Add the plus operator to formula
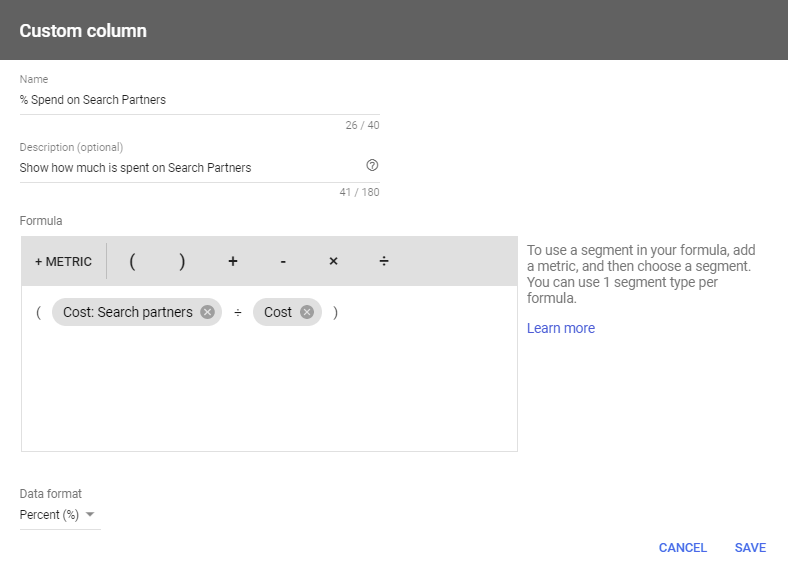 tap(233, 261)
